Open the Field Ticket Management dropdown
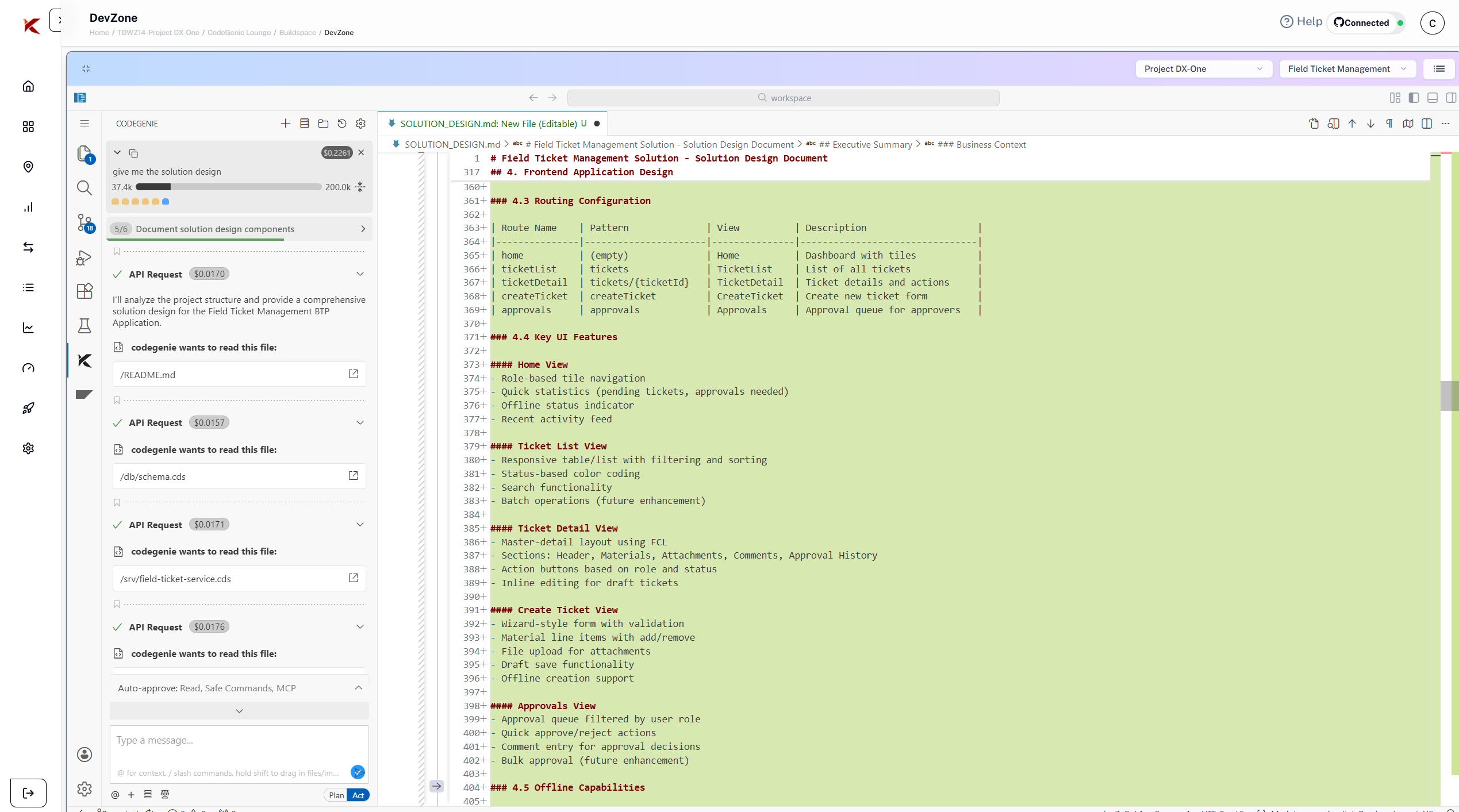 pos(1347,69)
